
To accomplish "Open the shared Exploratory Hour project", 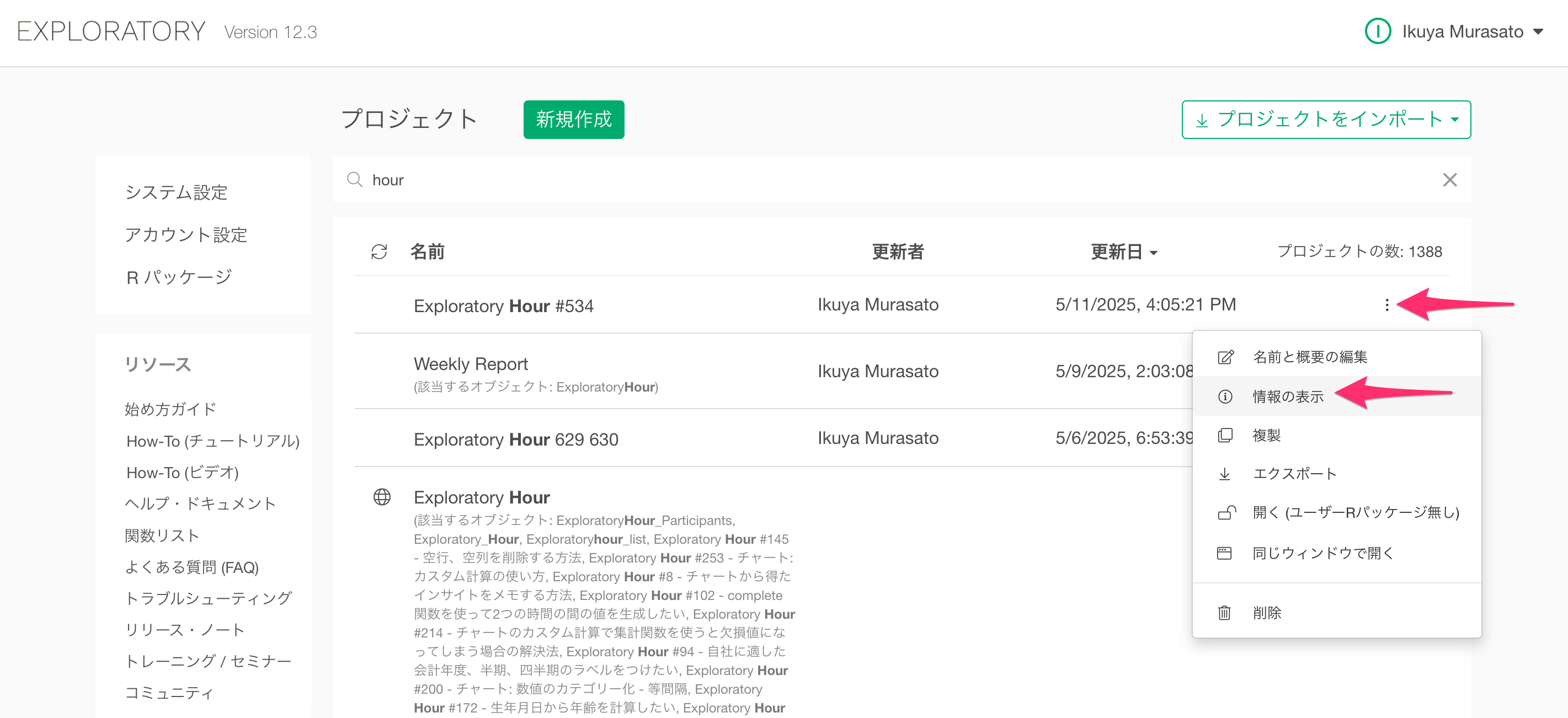I will pyautogui.click(x=482, y=497).
